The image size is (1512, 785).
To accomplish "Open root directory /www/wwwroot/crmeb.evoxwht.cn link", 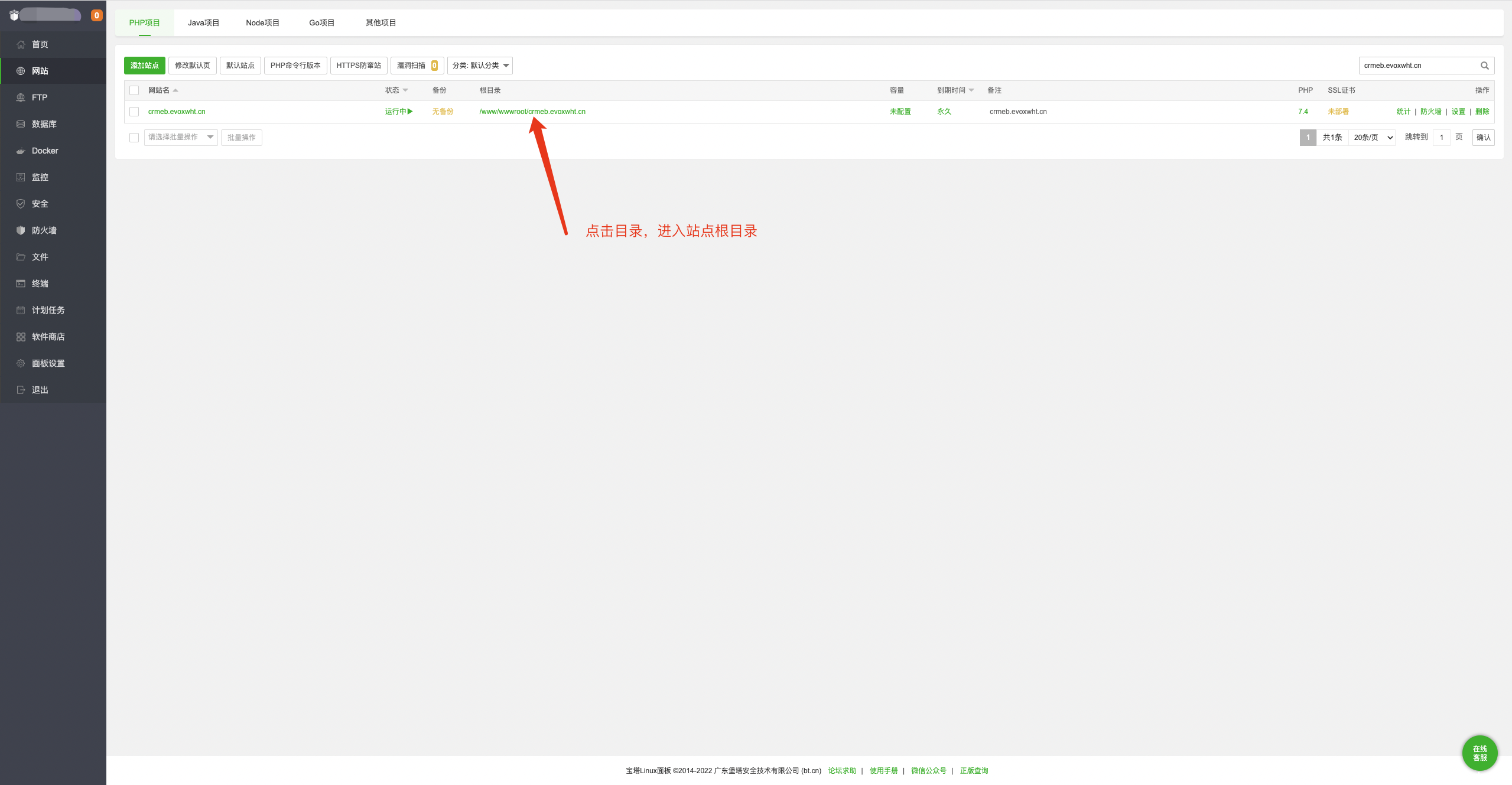I will [532, 112].
